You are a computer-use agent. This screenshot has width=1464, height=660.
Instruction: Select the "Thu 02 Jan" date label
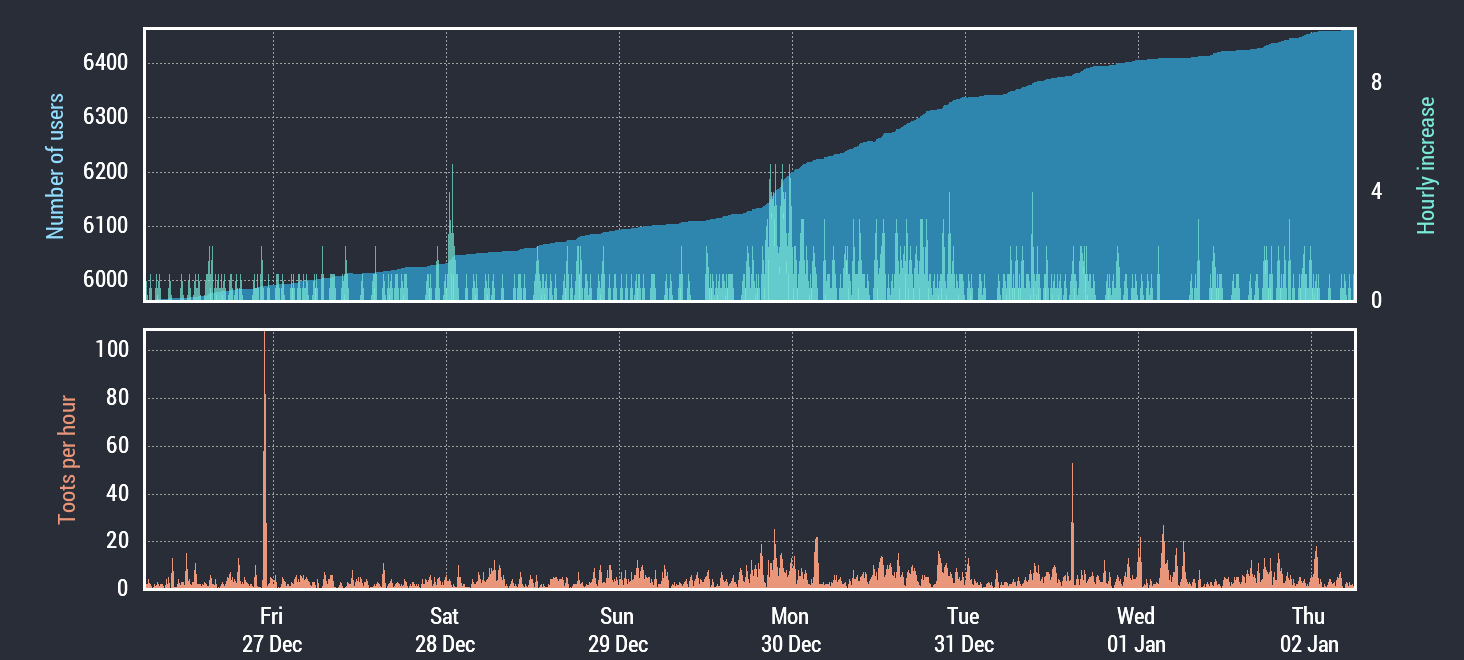coord(1309,630)
